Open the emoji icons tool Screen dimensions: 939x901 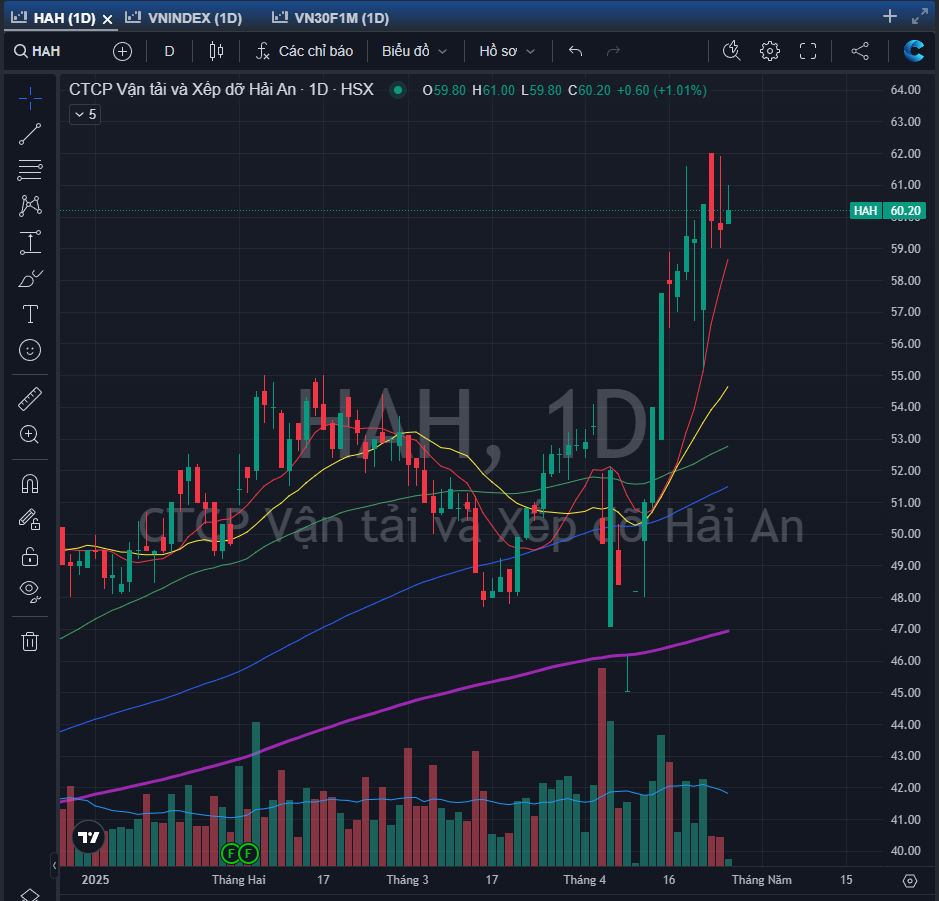point(30,350)
